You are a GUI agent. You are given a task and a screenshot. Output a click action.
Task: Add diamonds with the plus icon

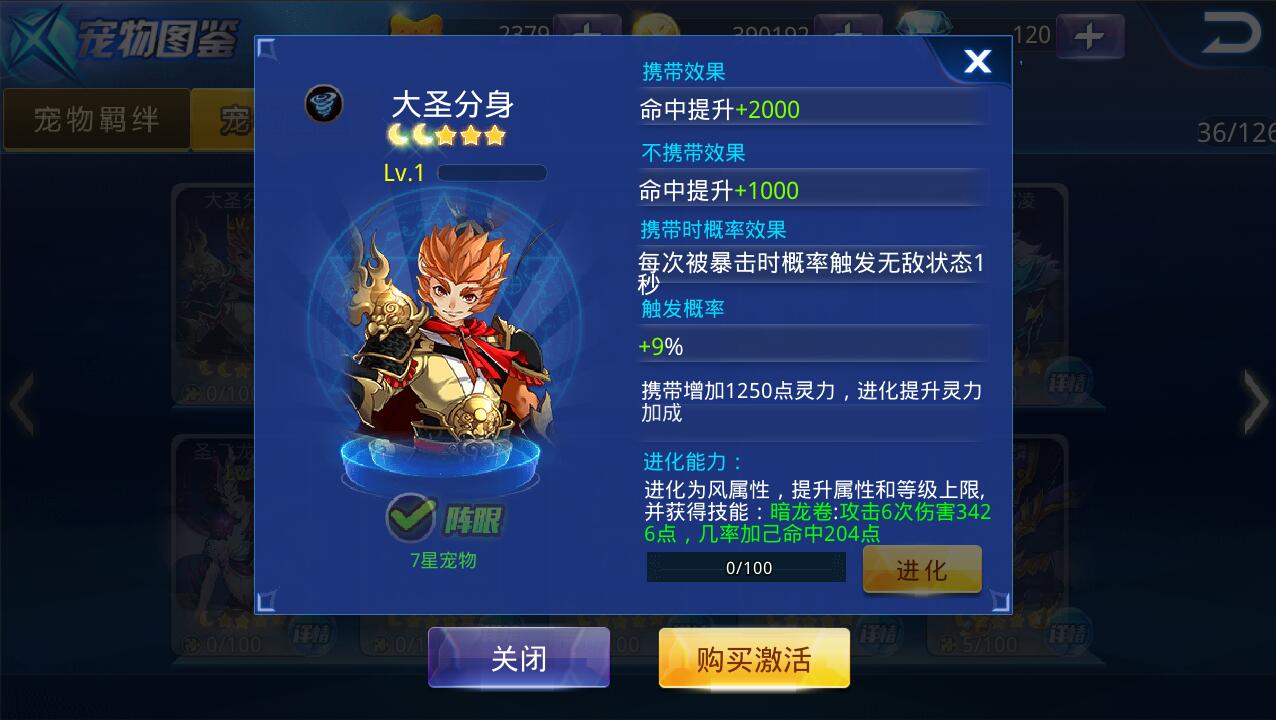pos(1089,36)
